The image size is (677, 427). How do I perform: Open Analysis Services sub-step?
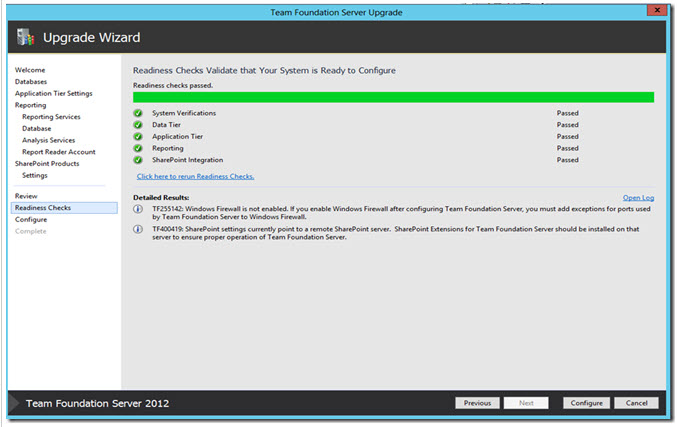pos(48,140)
